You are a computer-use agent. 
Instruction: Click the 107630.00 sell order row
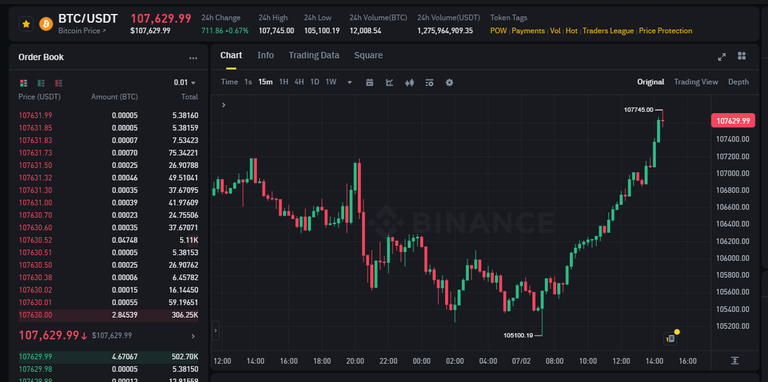coord(108,315)
